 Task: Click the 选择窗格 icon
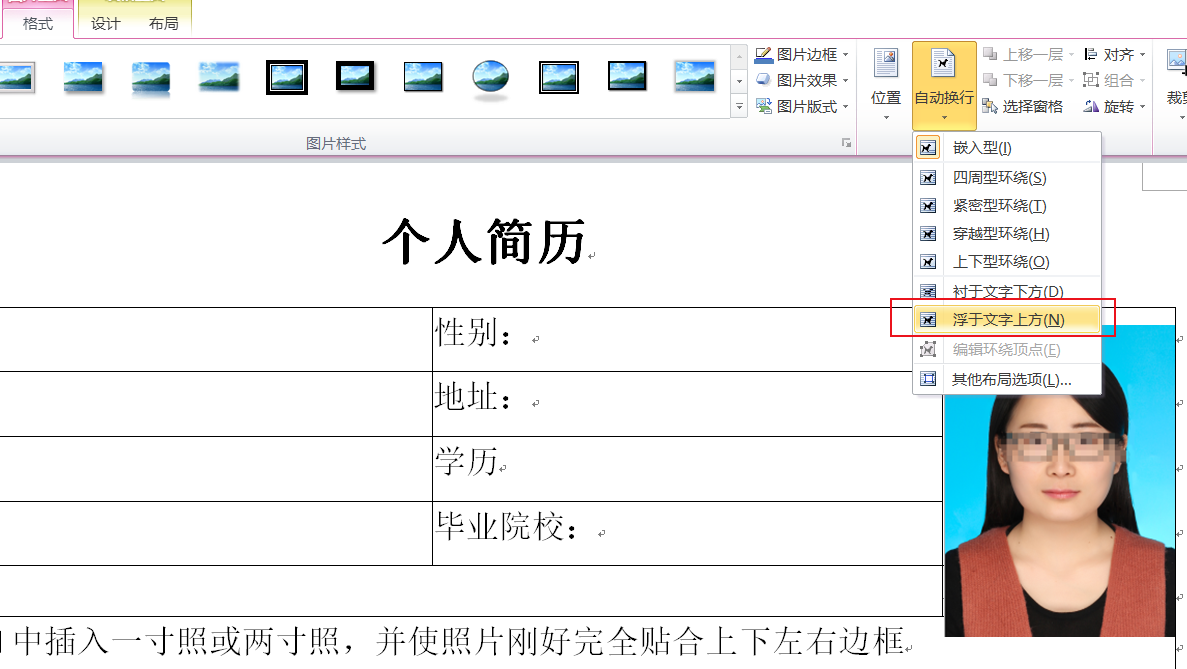pos(989,107)
